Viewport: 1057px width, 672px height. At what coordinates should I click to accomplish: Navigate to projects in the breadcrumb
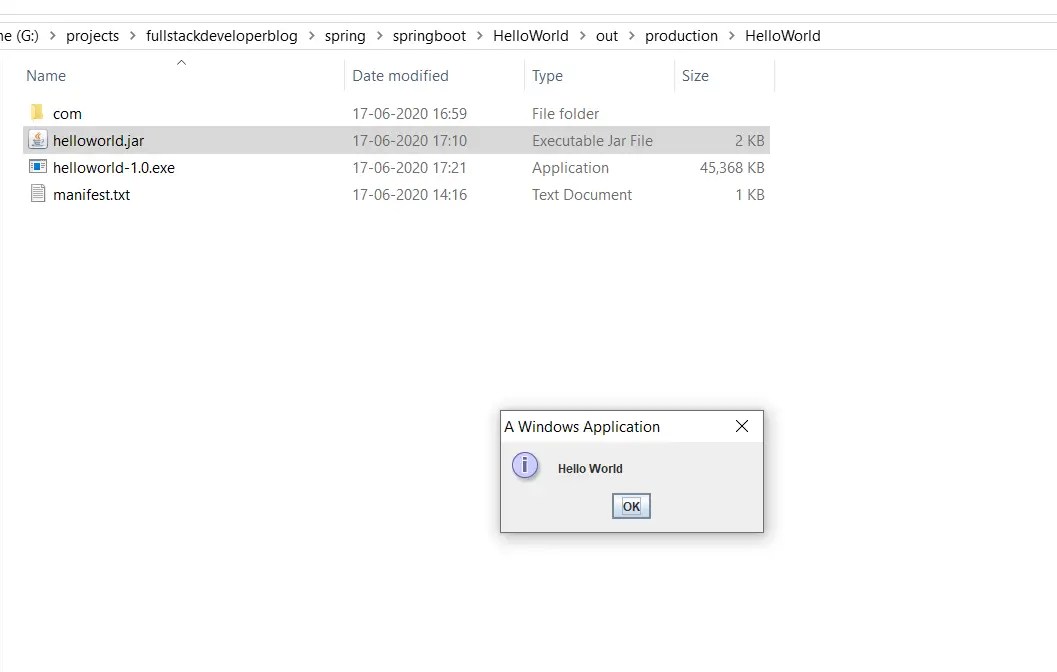(x=92, y=36)
